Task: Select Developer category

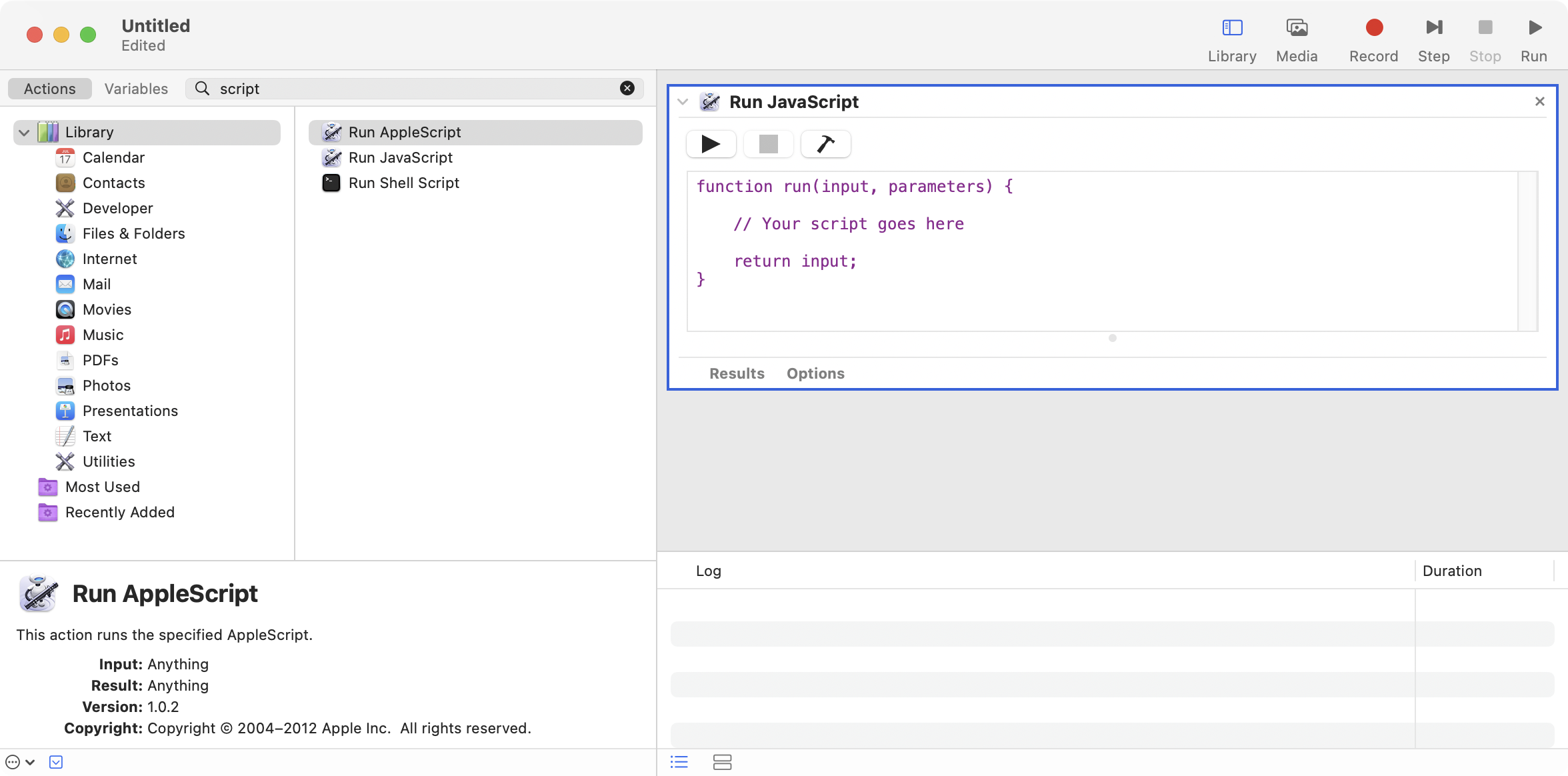Action: (x=117, y=208)
